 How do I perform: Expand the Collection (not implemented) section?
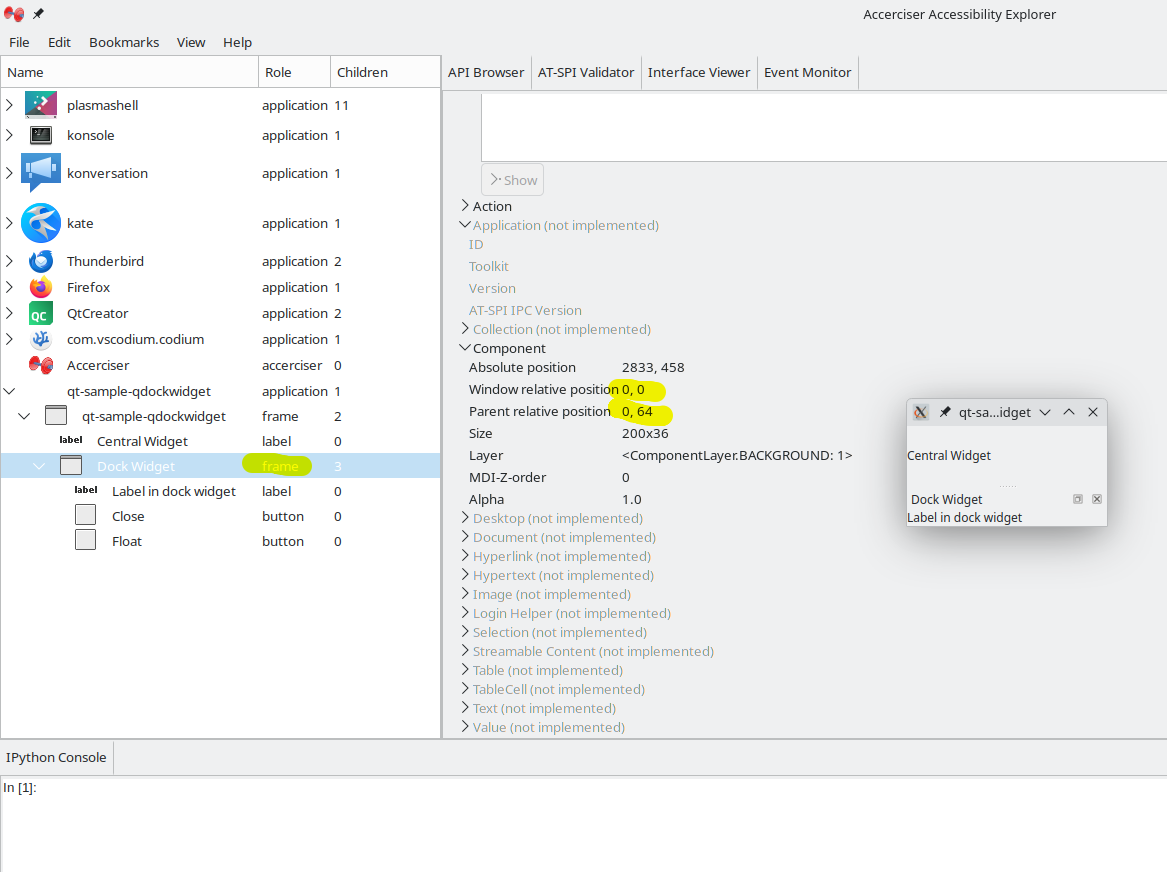click(465, 328)
